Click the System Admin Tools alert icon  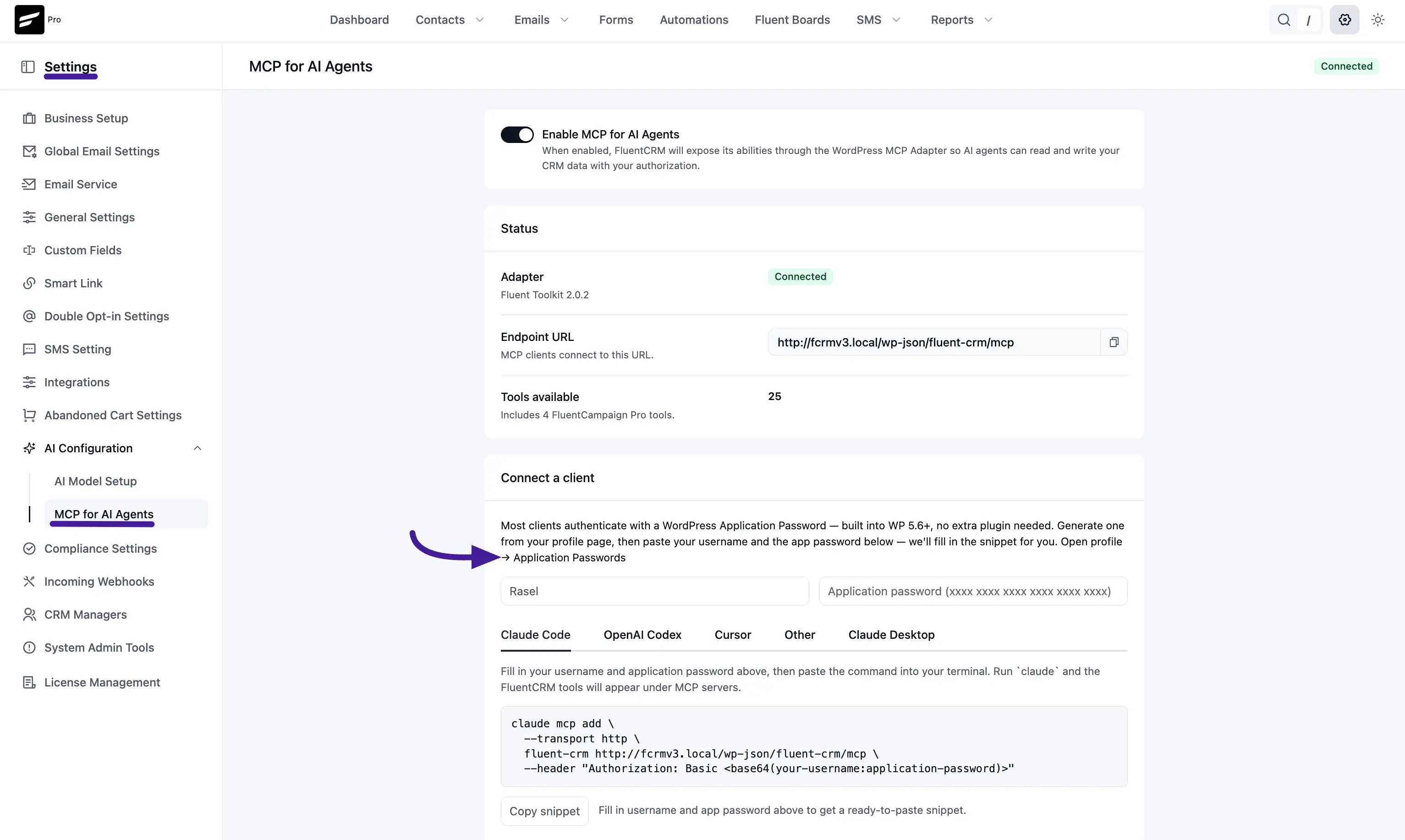tap(29, 648)
